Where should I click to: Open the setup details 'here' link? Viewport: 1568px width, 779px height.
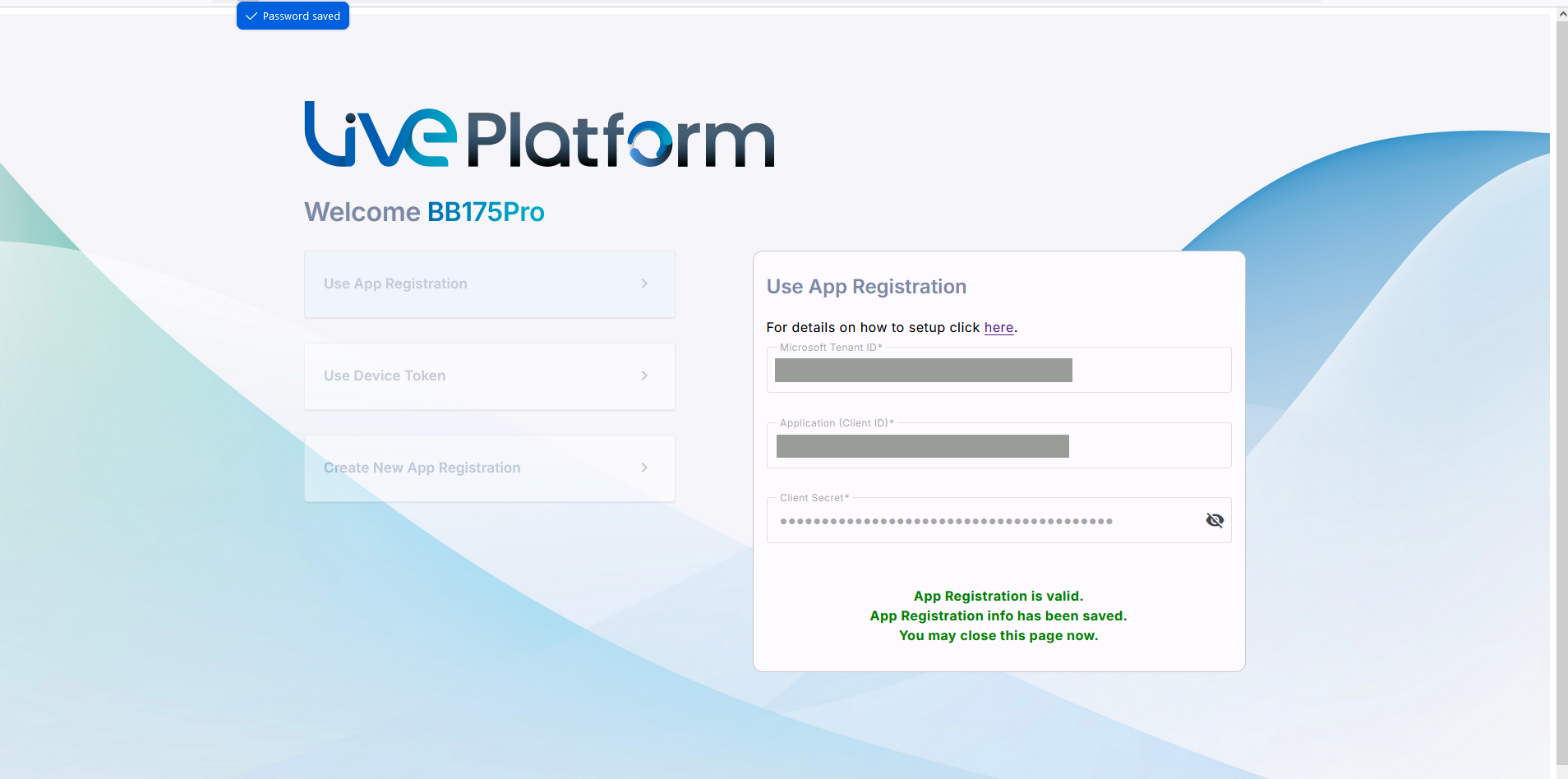pos(998,327)
